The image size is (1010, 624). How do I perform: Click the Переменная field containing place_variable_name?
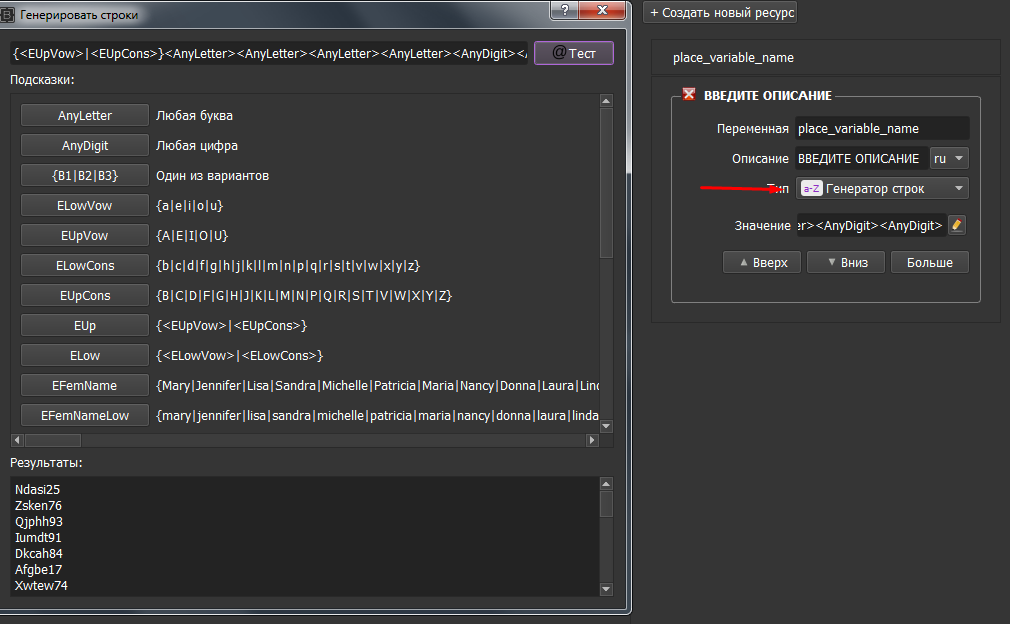[881, 127]
